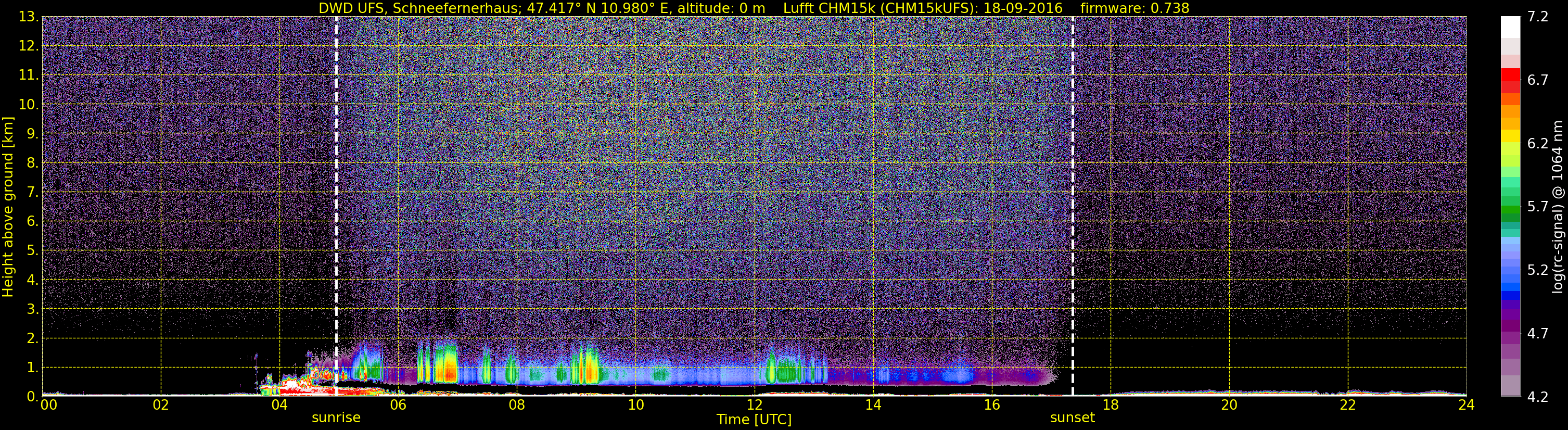The image size is (1568, 430).
Task: Click the time axis tick '16'
Action: click(991, 405)
